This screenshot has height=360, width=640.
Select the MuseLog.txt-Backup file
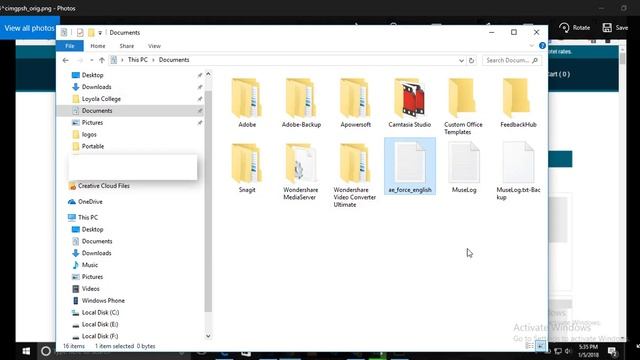(x=518, y=171)
